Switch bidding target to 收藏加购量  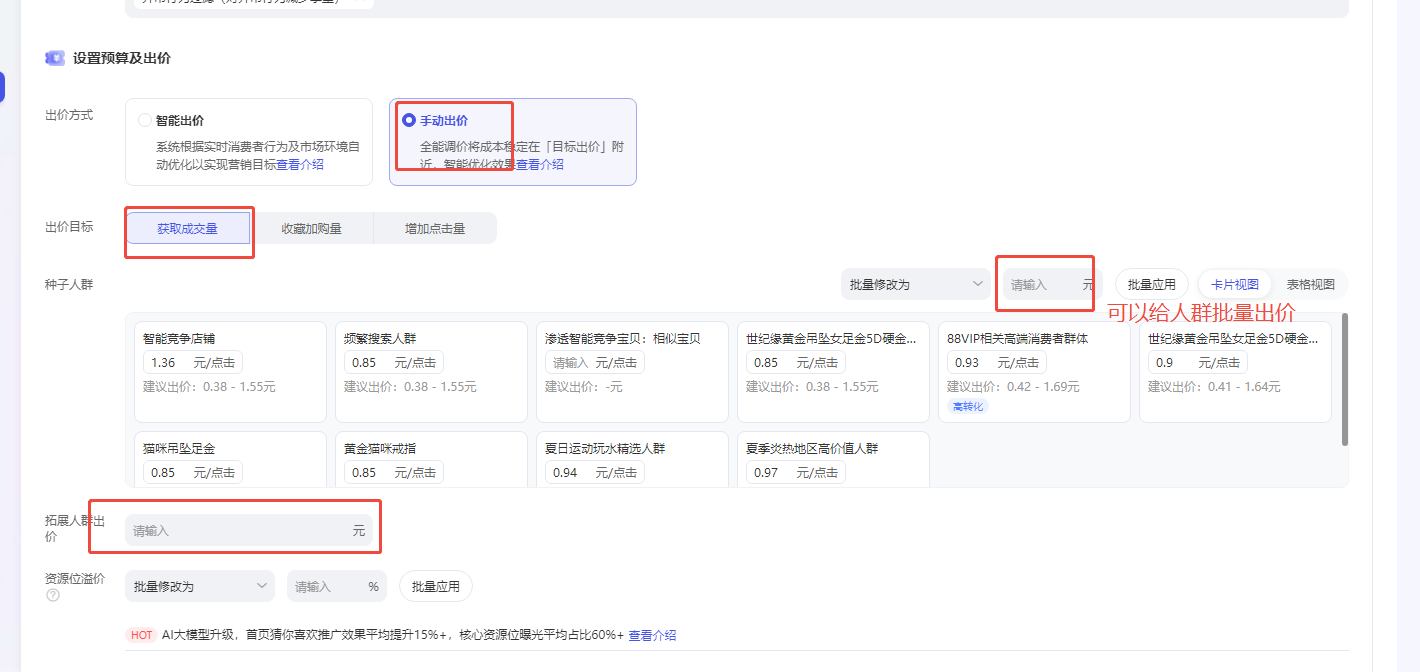point(311,228)
